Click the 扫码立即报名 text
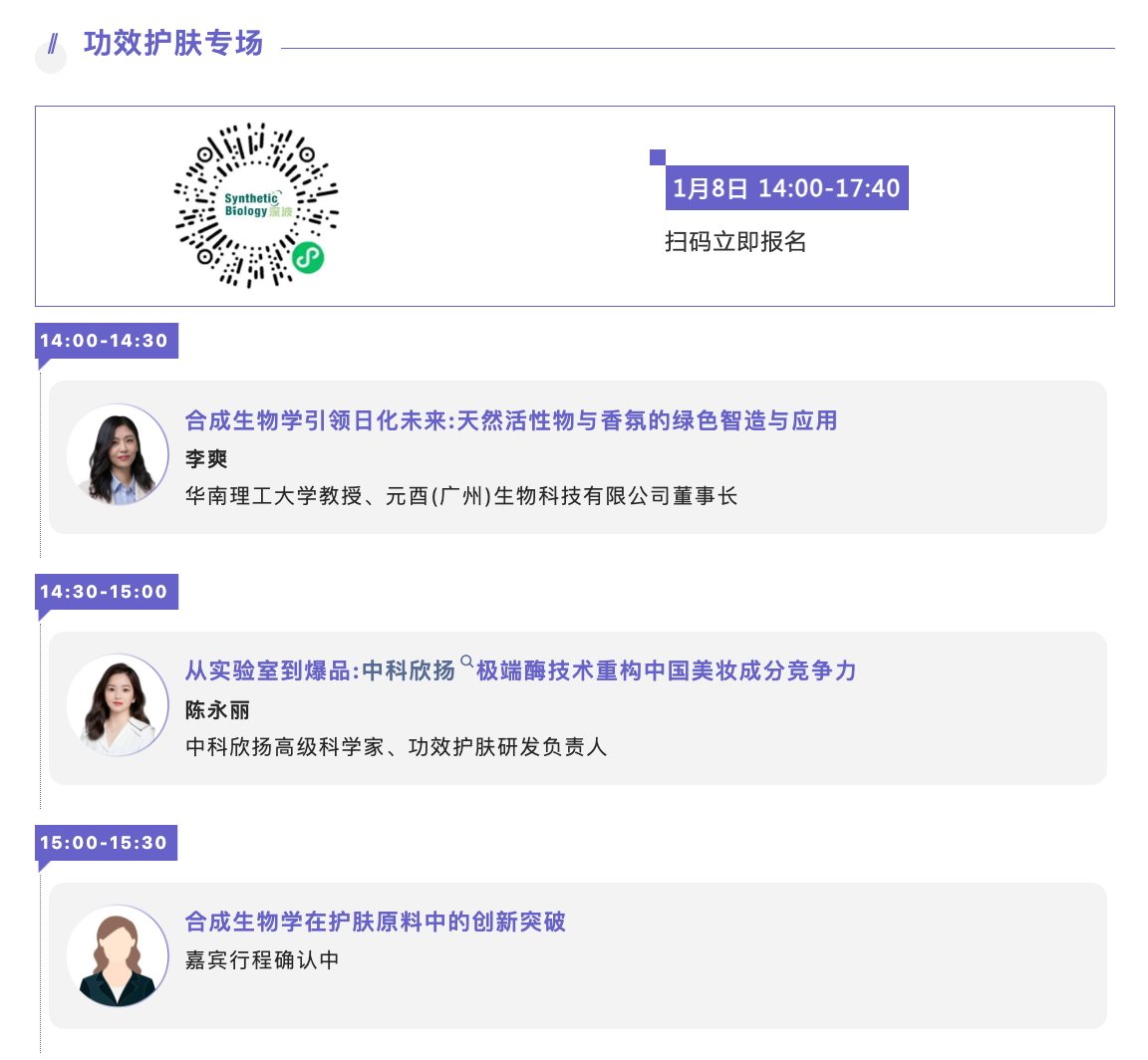Screen dimensions: 1148x1060 point(734,242)
